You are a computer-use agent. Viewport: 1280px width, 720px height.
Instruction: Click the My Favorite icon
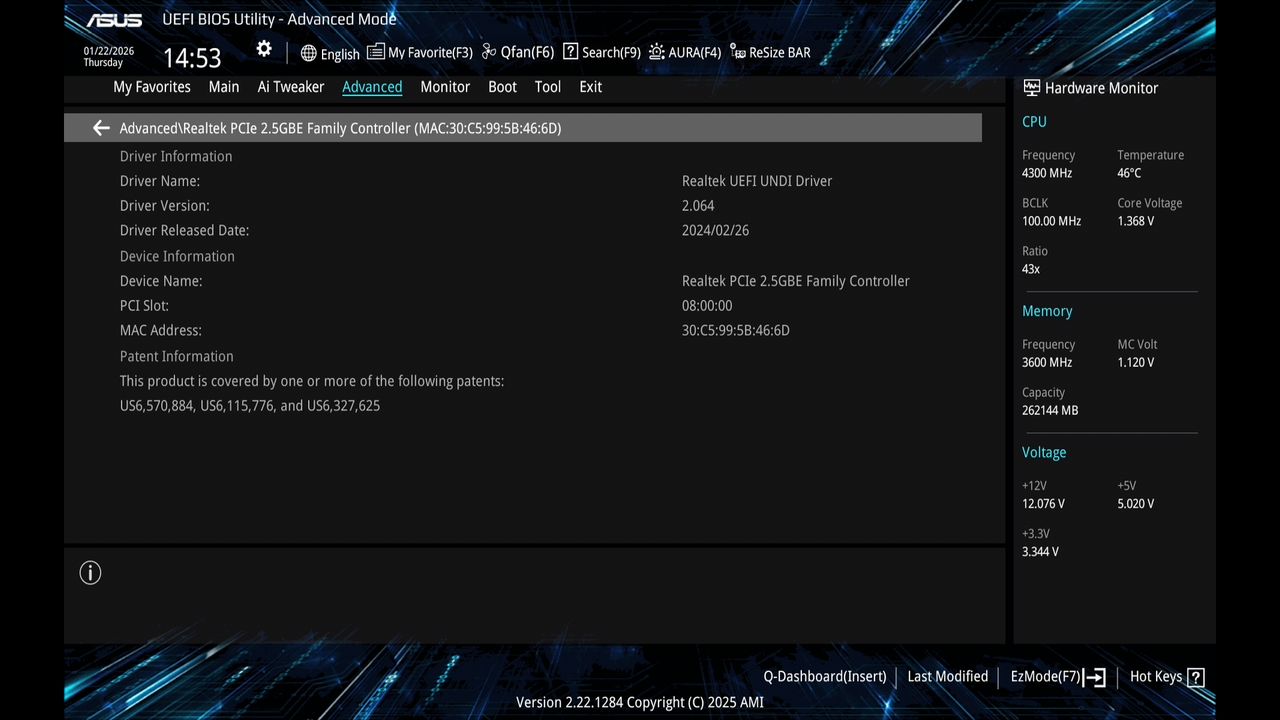tap(374, 51)
